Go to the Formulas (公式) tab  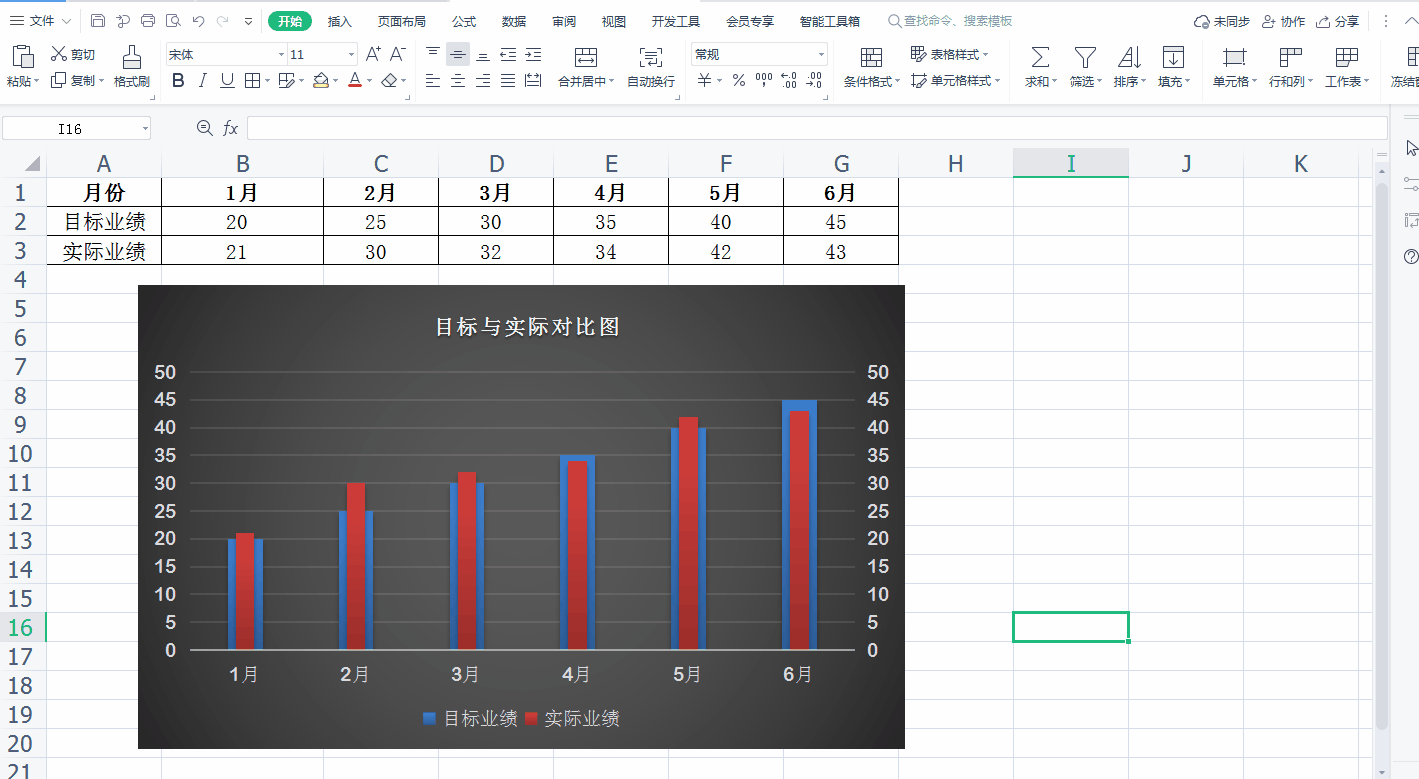[464, 21]
